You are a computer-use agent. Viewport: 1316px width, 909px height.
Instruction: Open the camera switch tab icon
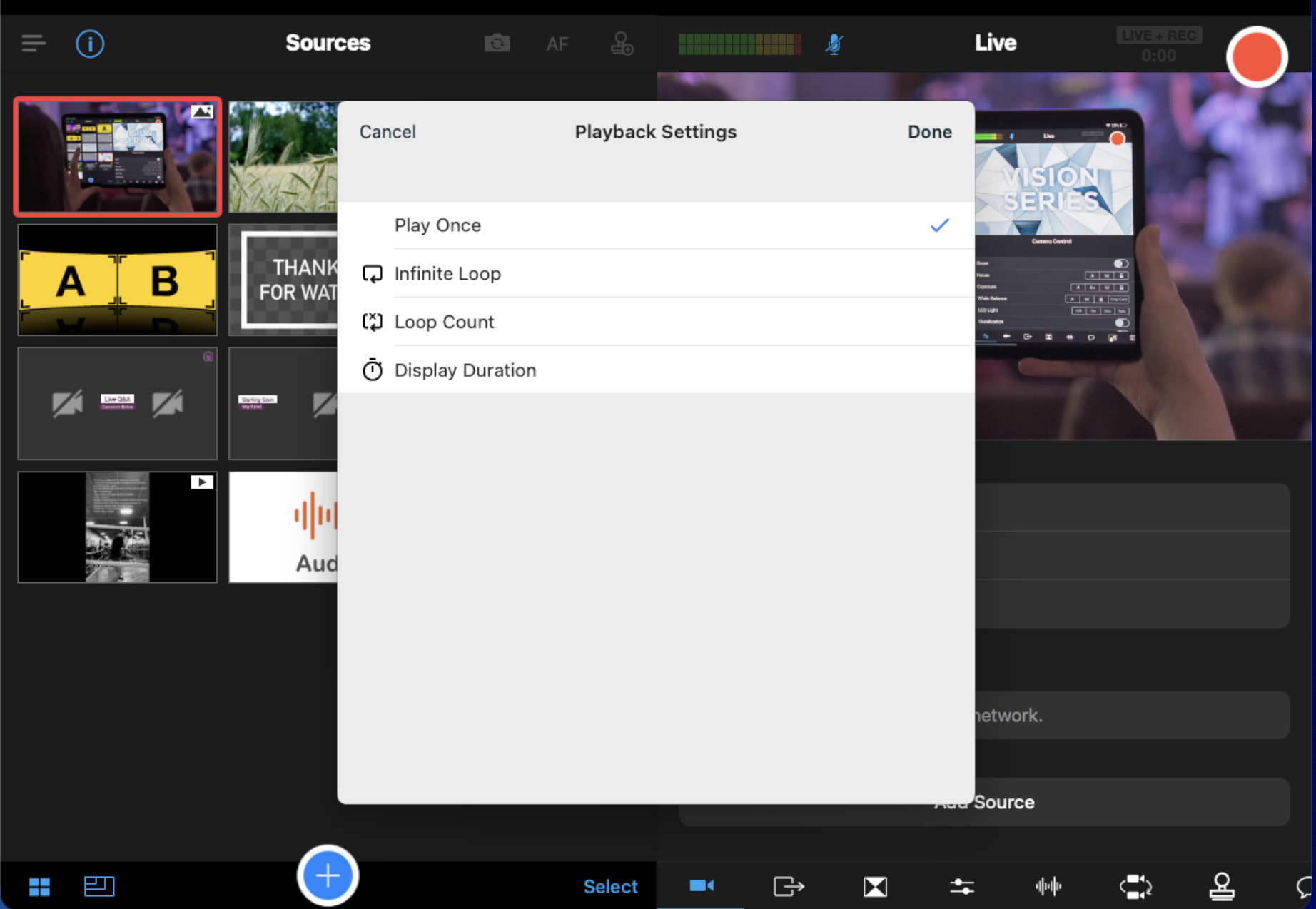click(1135, 887)
